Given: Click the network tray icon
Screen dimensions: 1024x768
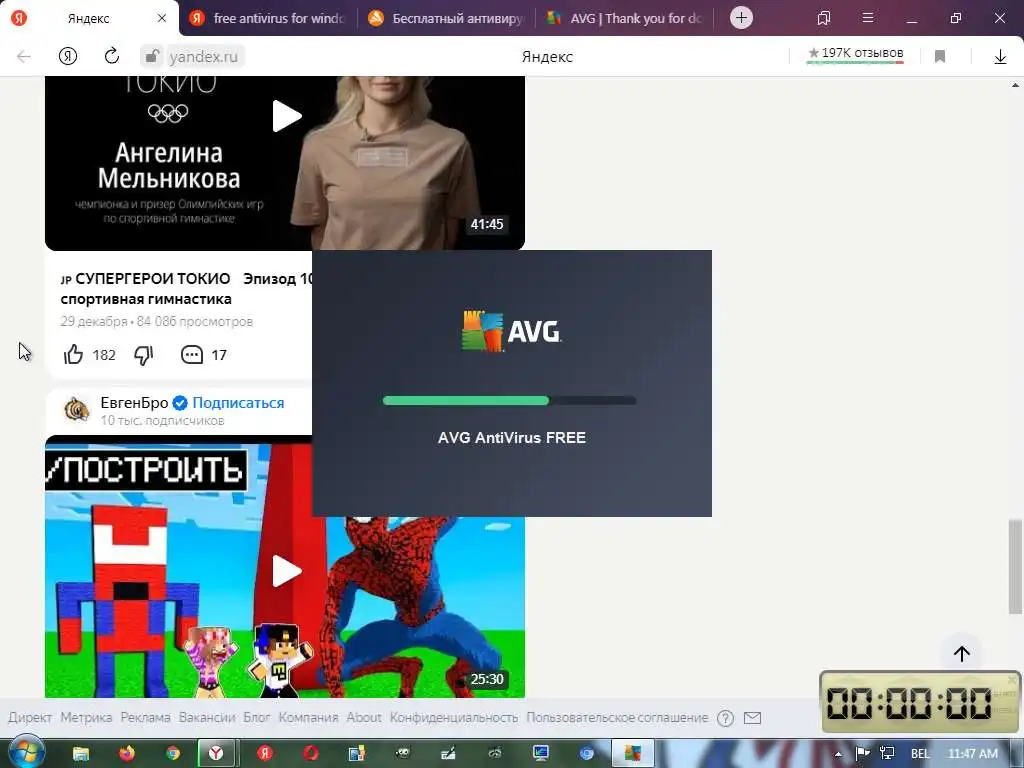Looking at the screenshot, I should click(x=887, y=754).
